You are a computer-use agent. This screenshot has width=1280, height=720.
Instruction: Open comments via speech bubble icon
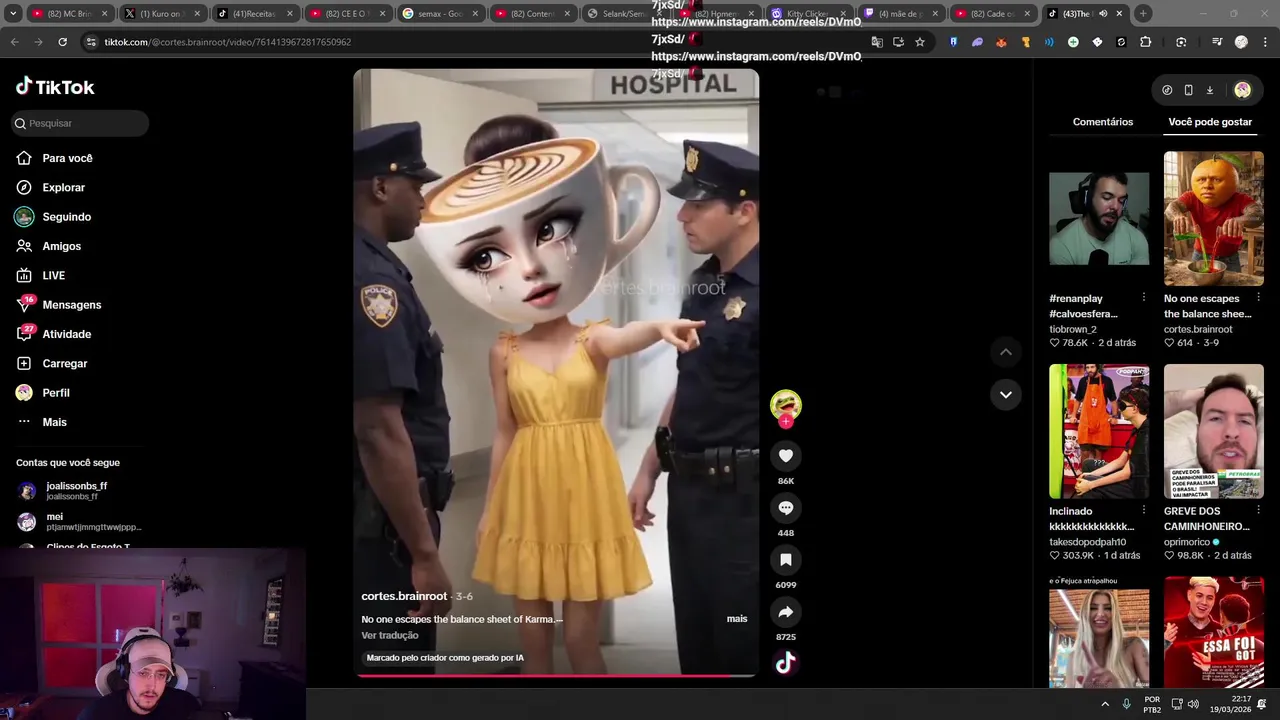(x=786, y=508)
